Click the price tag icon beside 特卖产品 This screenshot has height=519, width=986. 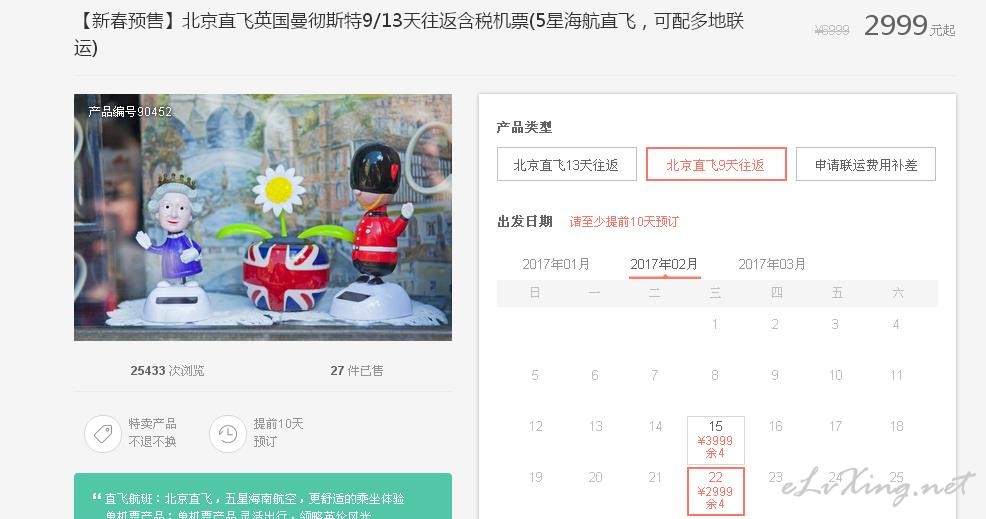click(x=102, y=433)
